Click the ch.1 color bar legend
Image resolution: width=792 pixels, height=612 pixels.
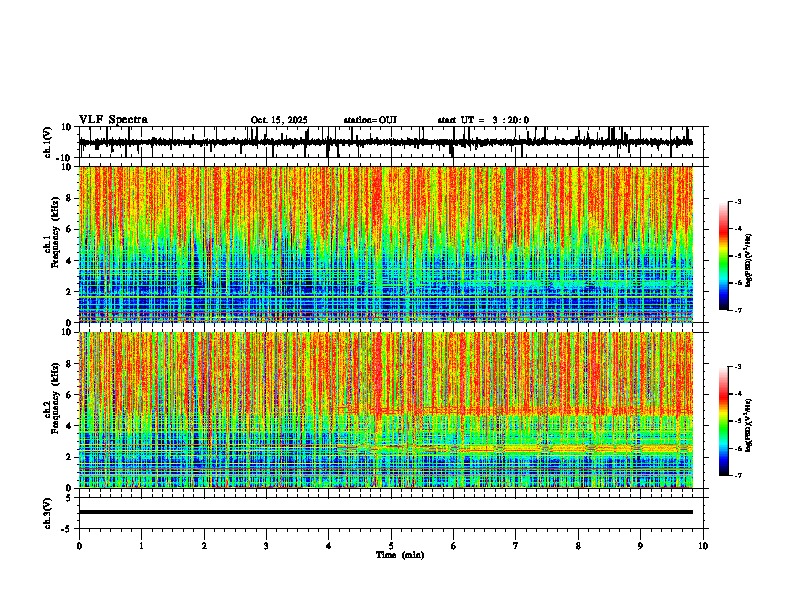pos(724,256)
